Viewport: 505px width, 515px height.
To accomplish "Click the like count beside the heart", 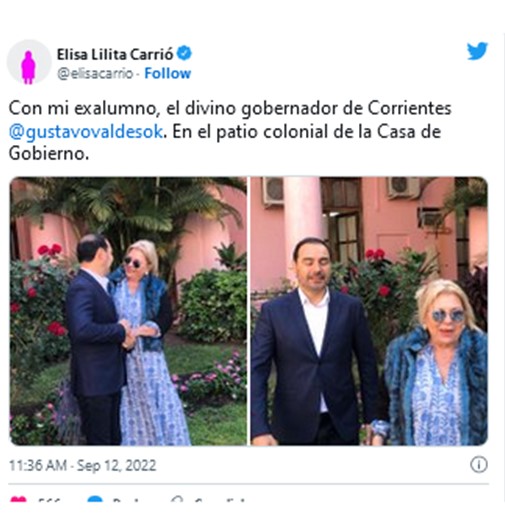I will coord(49,500).
